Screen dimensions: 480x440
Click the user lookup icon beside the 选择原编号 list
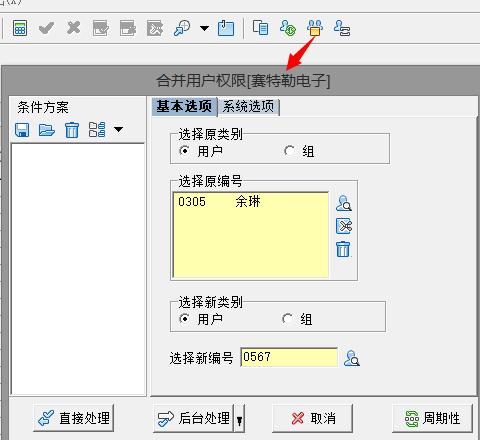344,203
